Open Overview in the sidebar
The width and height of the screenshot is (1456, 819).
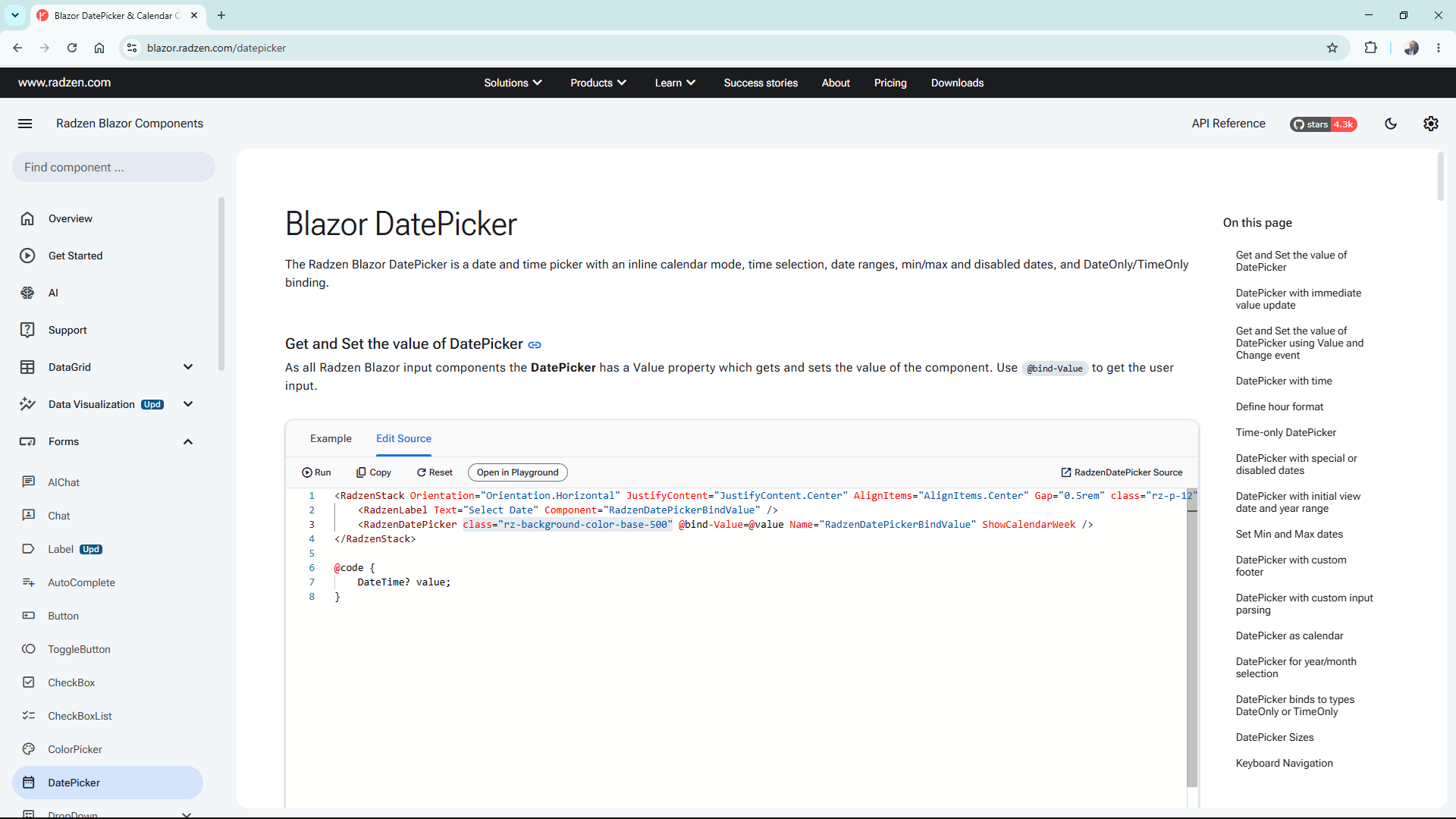click(71, 218)
